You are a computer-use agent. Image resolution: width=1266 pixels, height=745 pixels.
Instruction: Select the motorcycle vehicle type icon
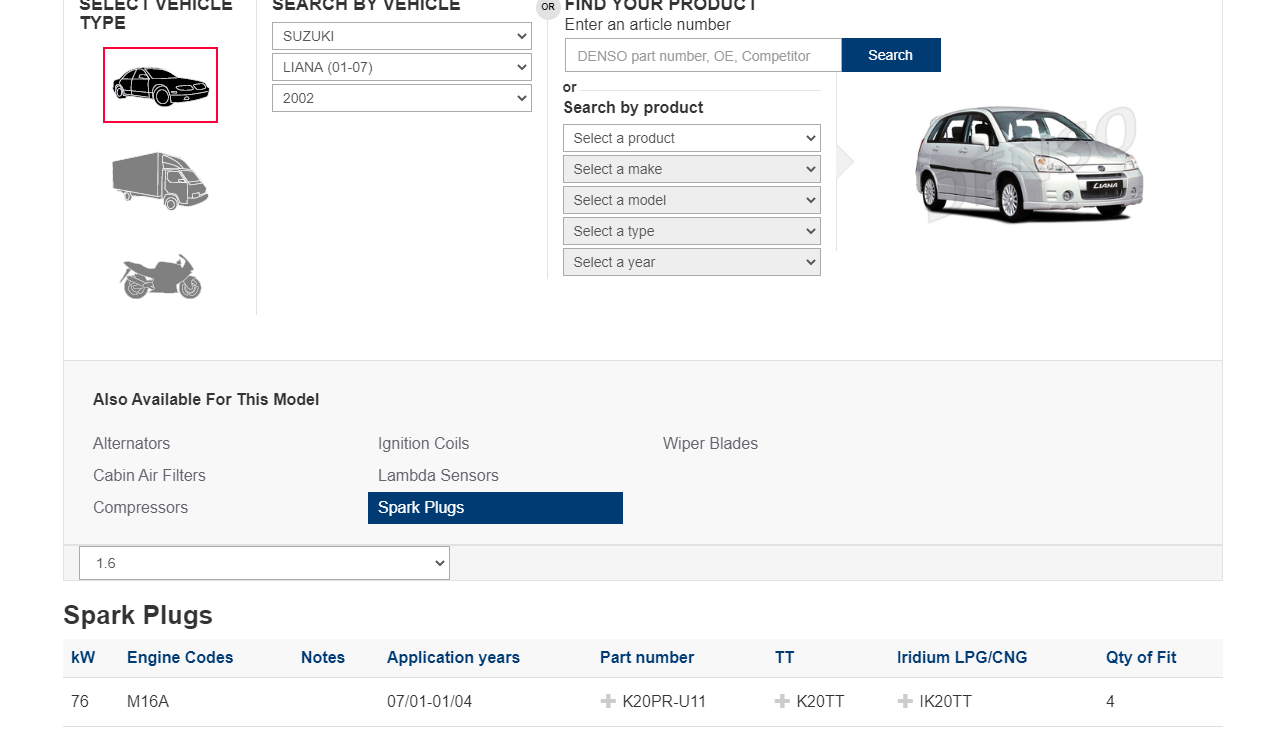[161, 276]
